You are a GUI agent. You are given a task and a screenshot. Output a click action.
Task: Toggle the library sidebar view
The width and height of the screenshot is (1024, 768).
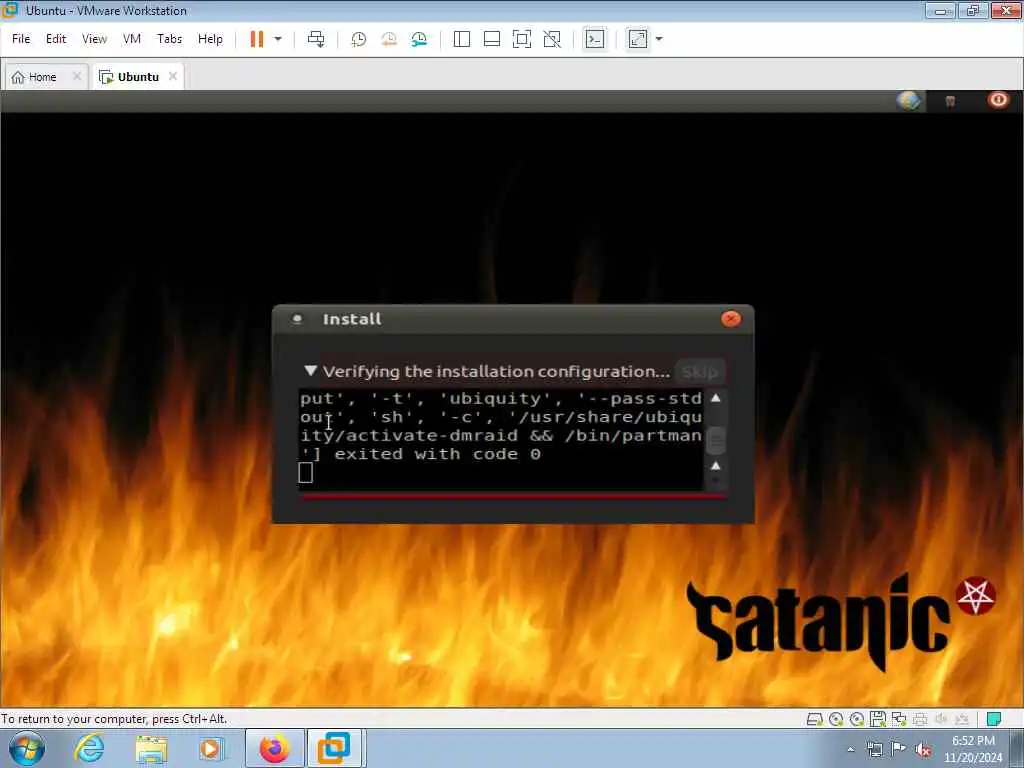coord(462,39)
